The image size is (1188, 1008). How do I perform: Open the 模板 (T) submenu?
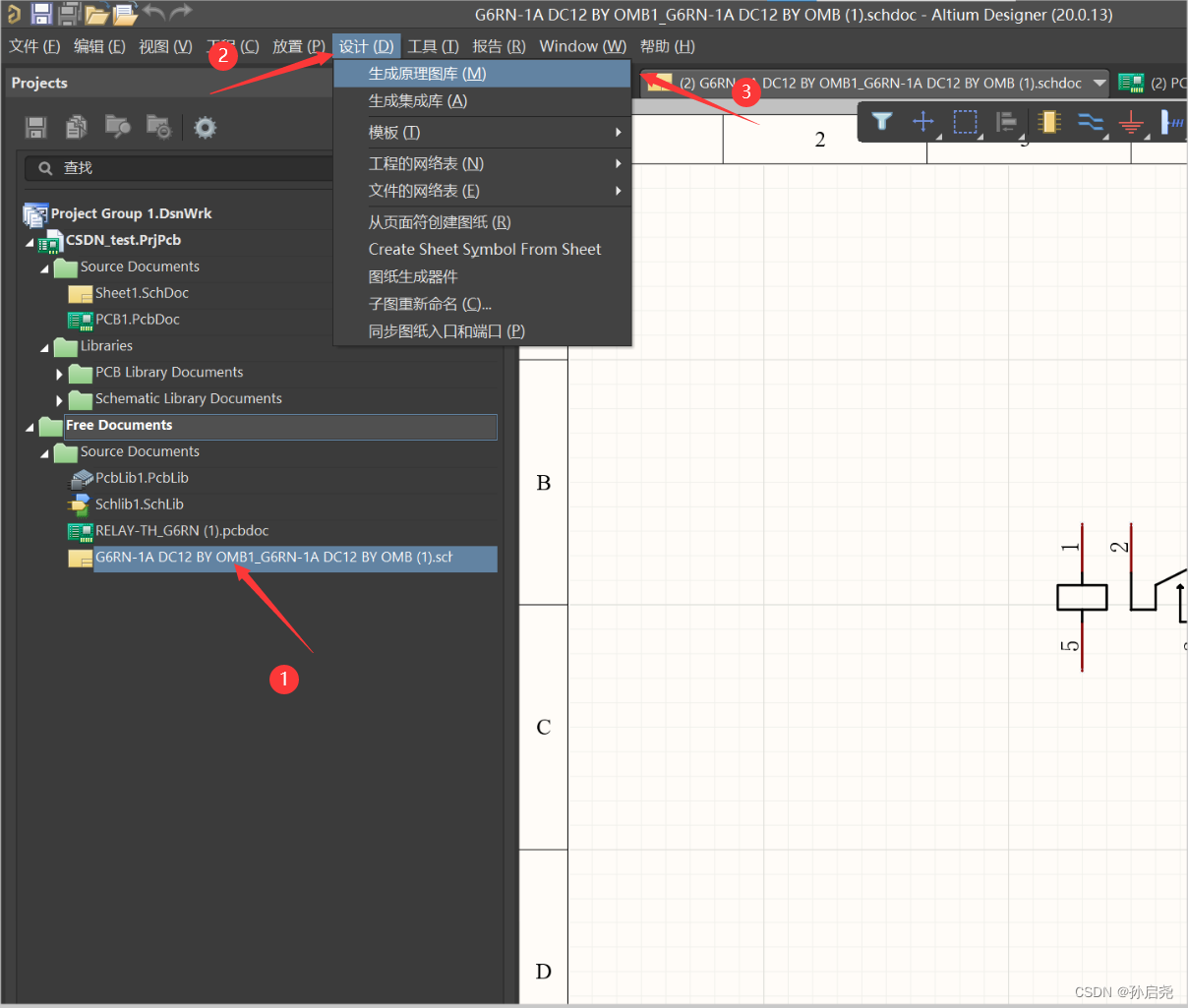(482, 132)
